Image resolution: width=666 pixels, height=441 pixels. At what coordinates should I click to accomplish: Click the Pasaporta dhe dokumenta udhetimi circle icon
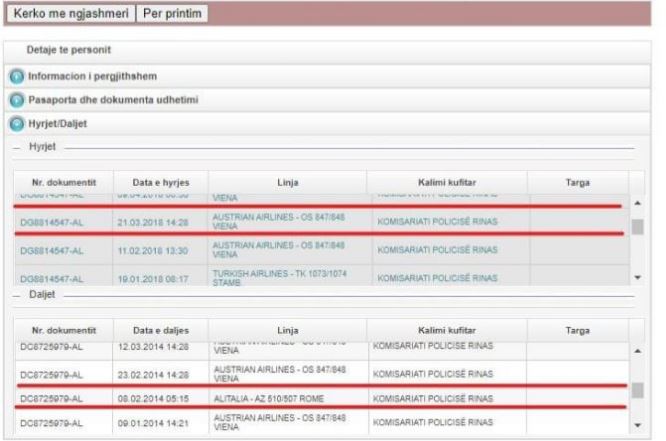[17, 100]
